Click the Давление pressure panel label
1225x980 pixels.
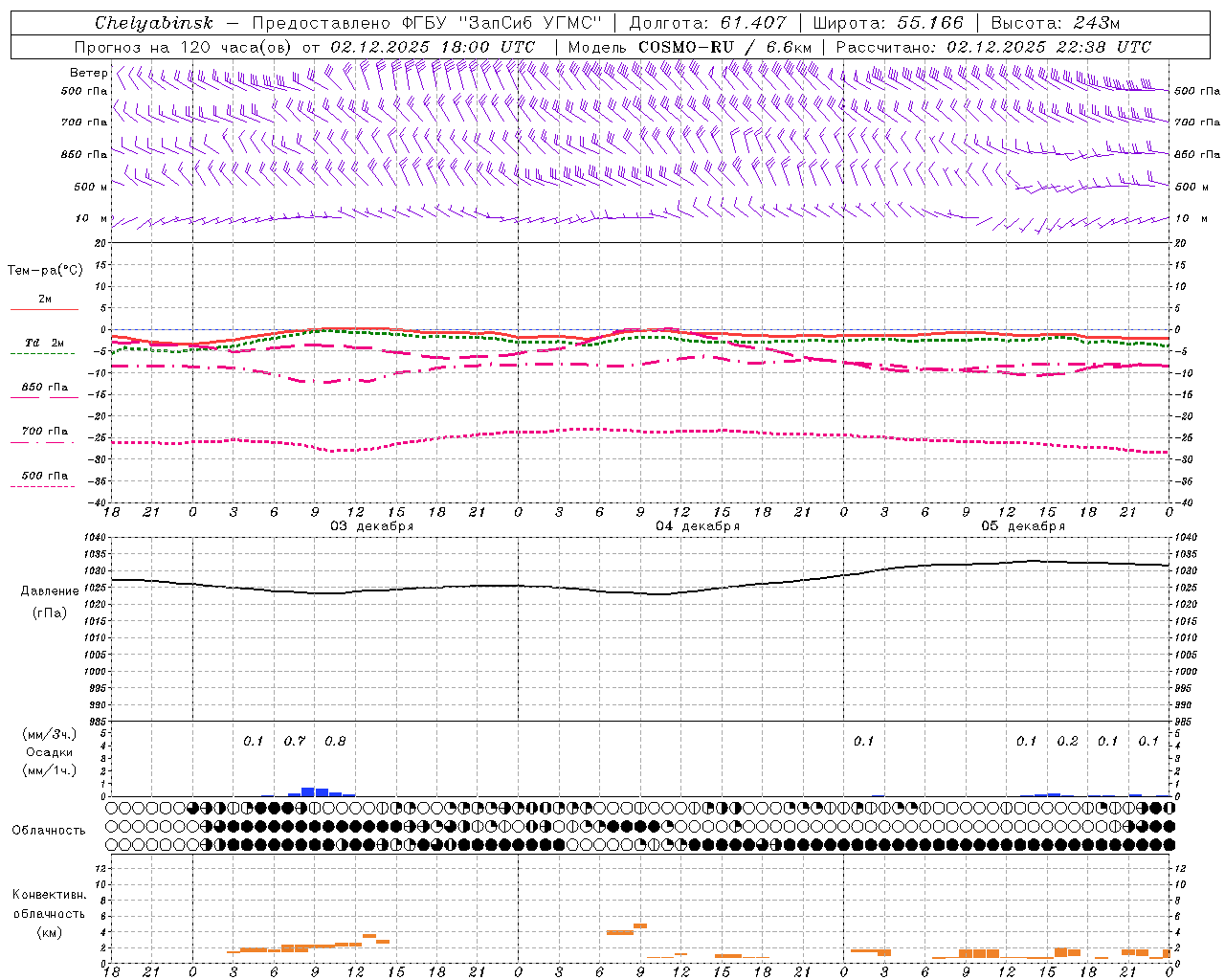pos(50,591)
